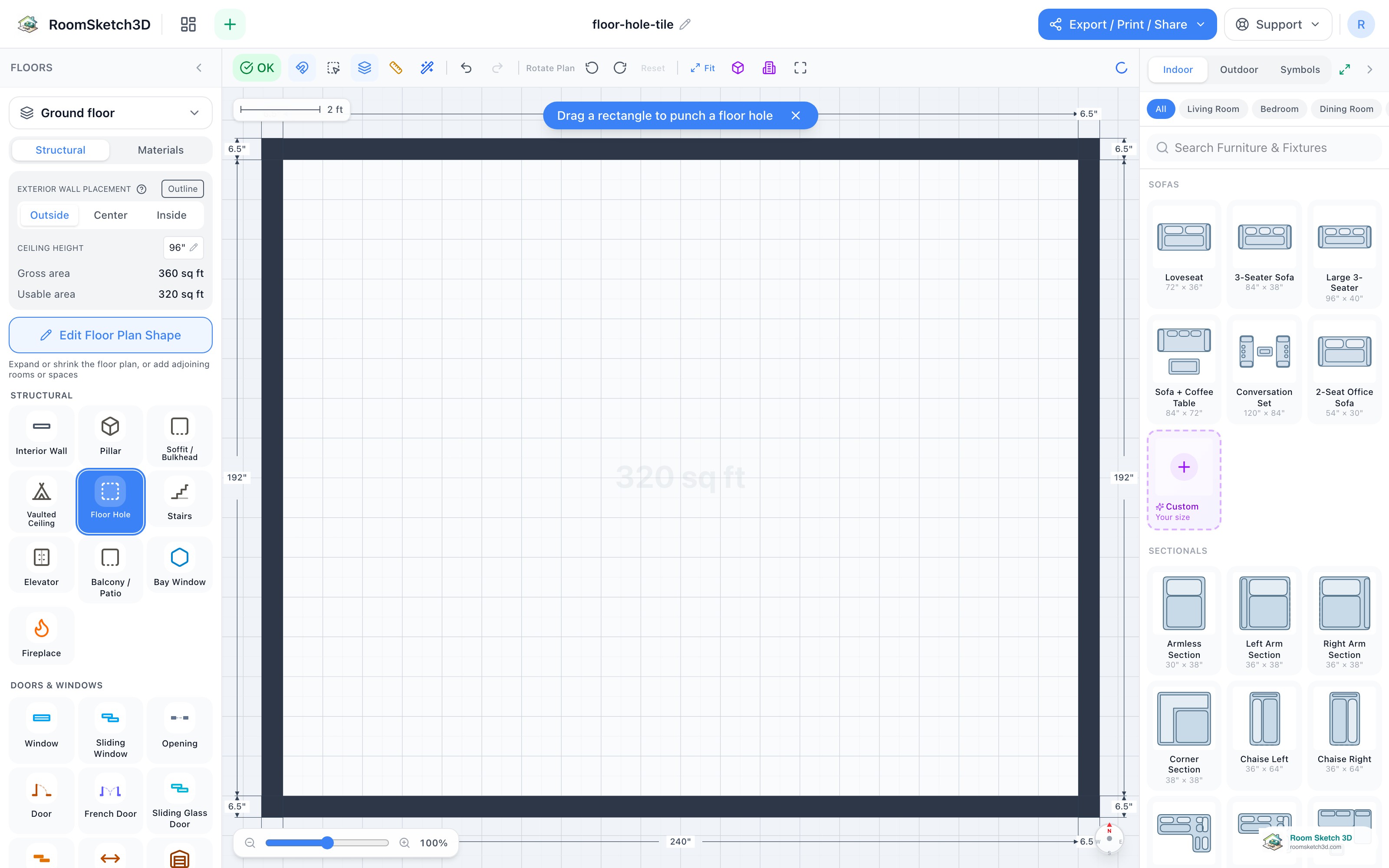
Task: Activate the dashed selection marquee tool
Action: (333, 68)
